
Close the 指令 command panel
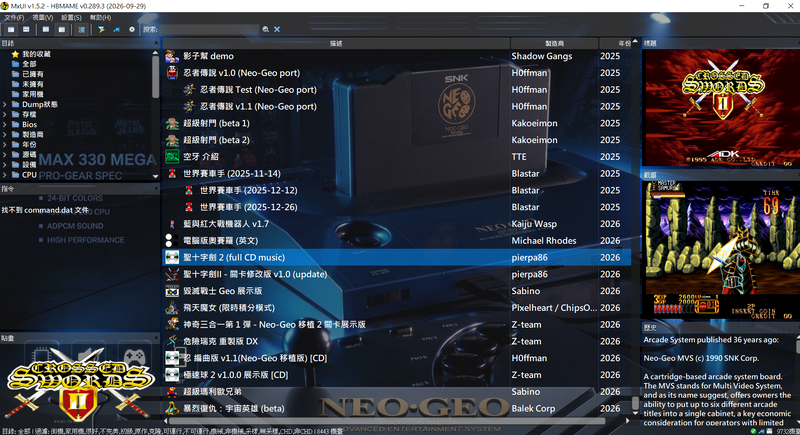click(x=156, y=189)
